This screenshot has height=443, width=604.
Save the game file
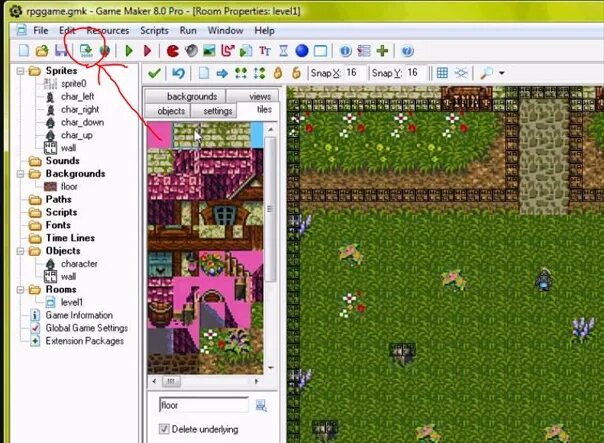61,50
